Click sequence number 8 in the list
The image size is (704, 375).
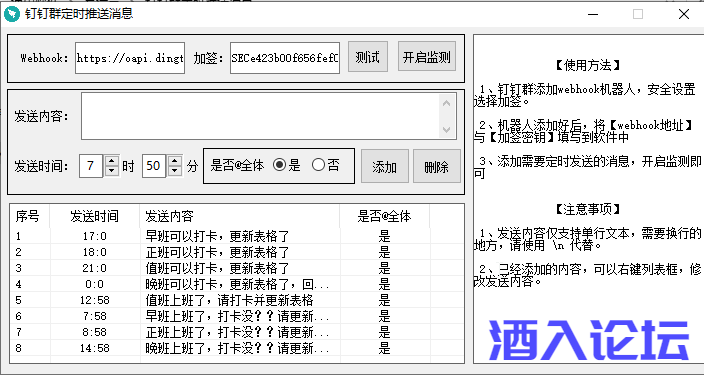(18, 349)
